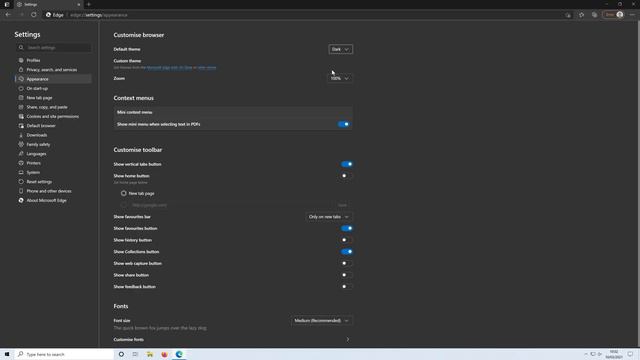Toggle Show favourites button
Image resolution: width=640 pixels, height=360 pixels.
click(347, 229)
